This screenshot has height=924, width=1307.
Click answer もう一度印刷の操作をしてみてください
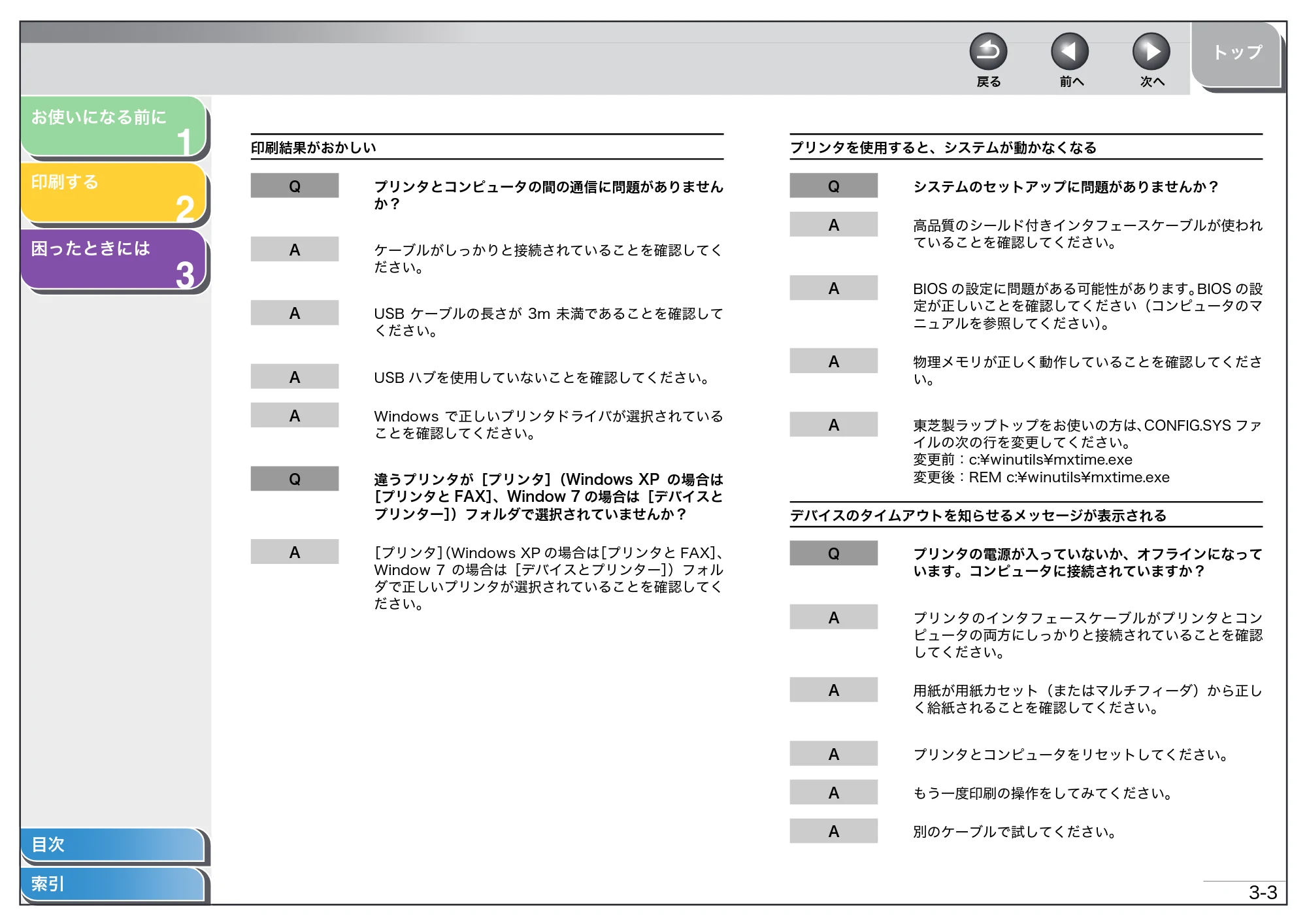click(x=1043, y=793)
